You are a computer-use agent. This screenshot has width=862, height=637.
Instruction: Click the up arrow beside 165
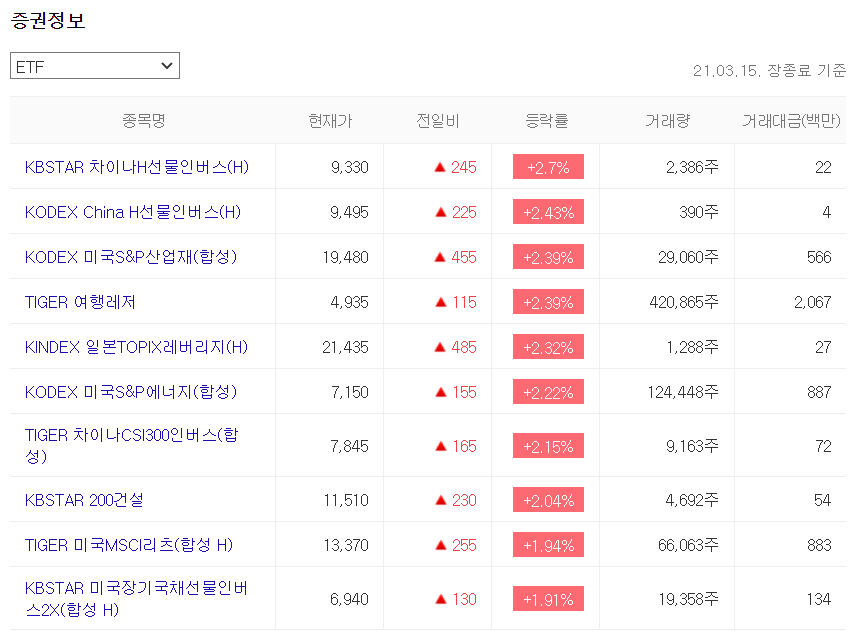tap(441, 447)
